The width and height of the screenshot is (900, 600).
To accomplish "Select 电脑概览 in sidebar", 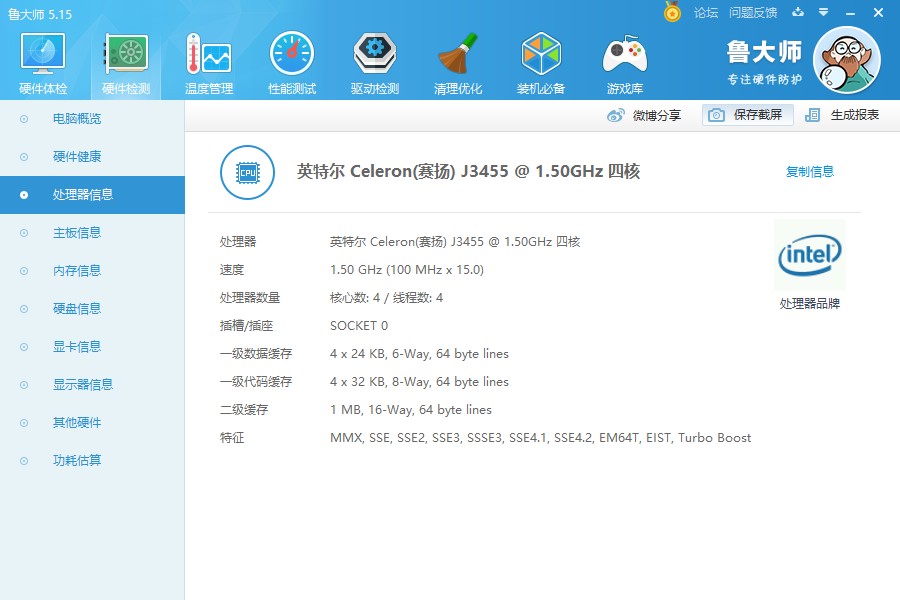I will 92,119.
